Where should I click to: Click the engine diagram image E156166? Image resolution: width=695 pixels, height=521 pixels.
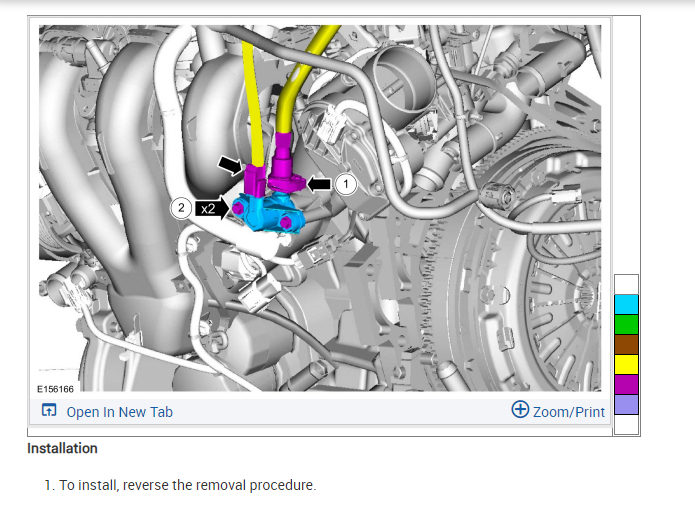(320, 208)
